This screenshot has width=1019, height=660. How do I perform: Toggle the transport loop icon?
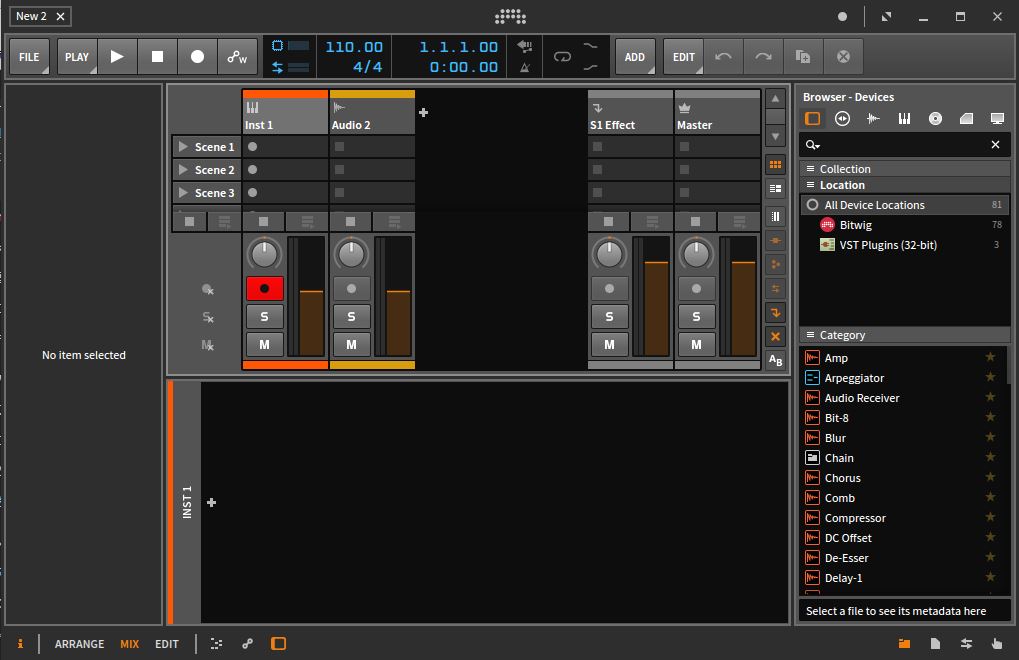562,57
